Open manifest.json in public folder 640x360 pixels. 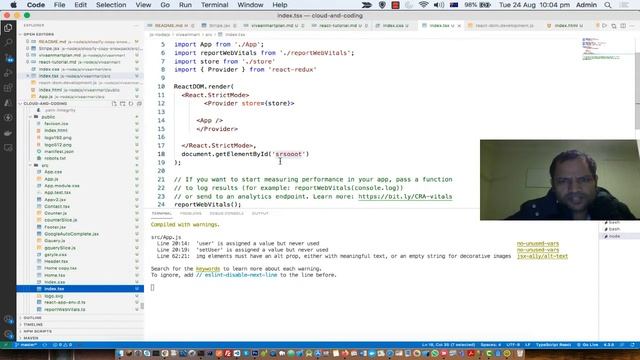59,151
